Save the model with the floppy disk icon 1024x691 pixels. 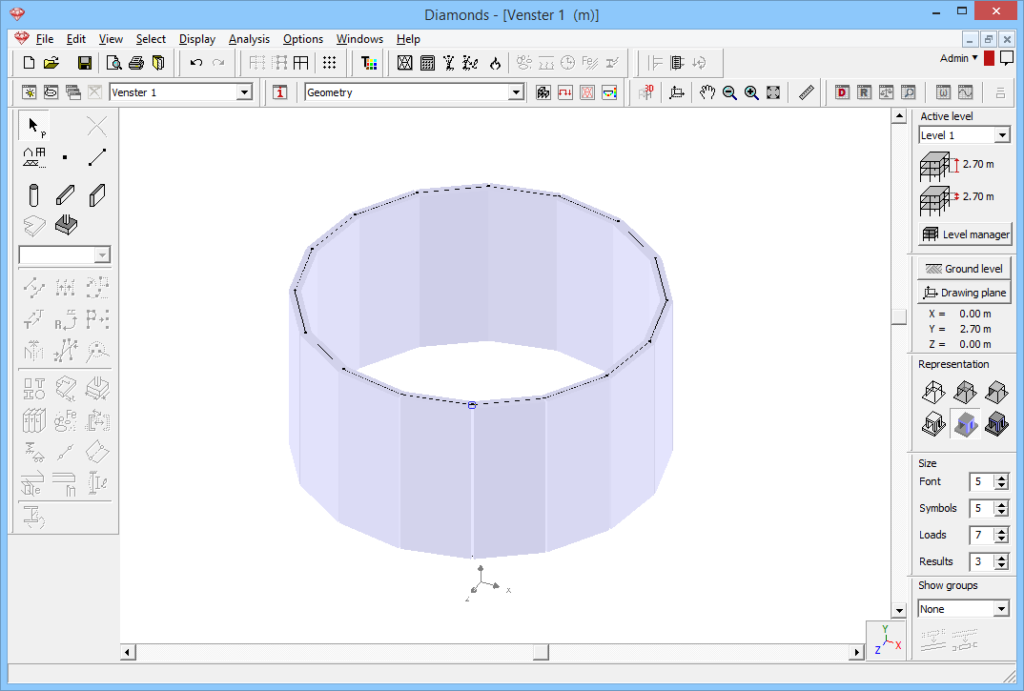(84, 63)
